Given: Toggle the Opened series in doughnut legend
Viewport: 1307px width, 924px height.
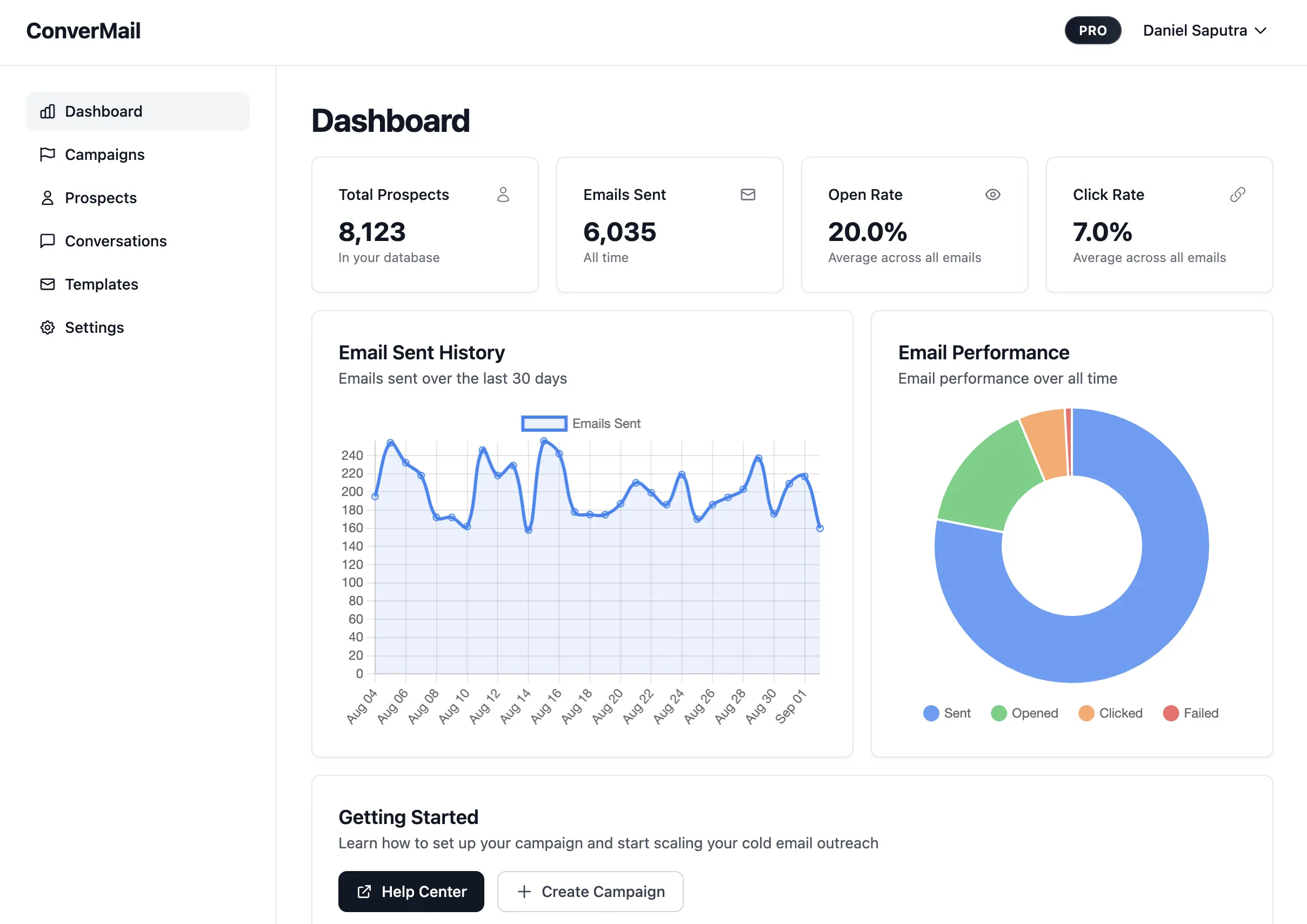Looking at the screenshot, I should click(x=1024, y=713).
